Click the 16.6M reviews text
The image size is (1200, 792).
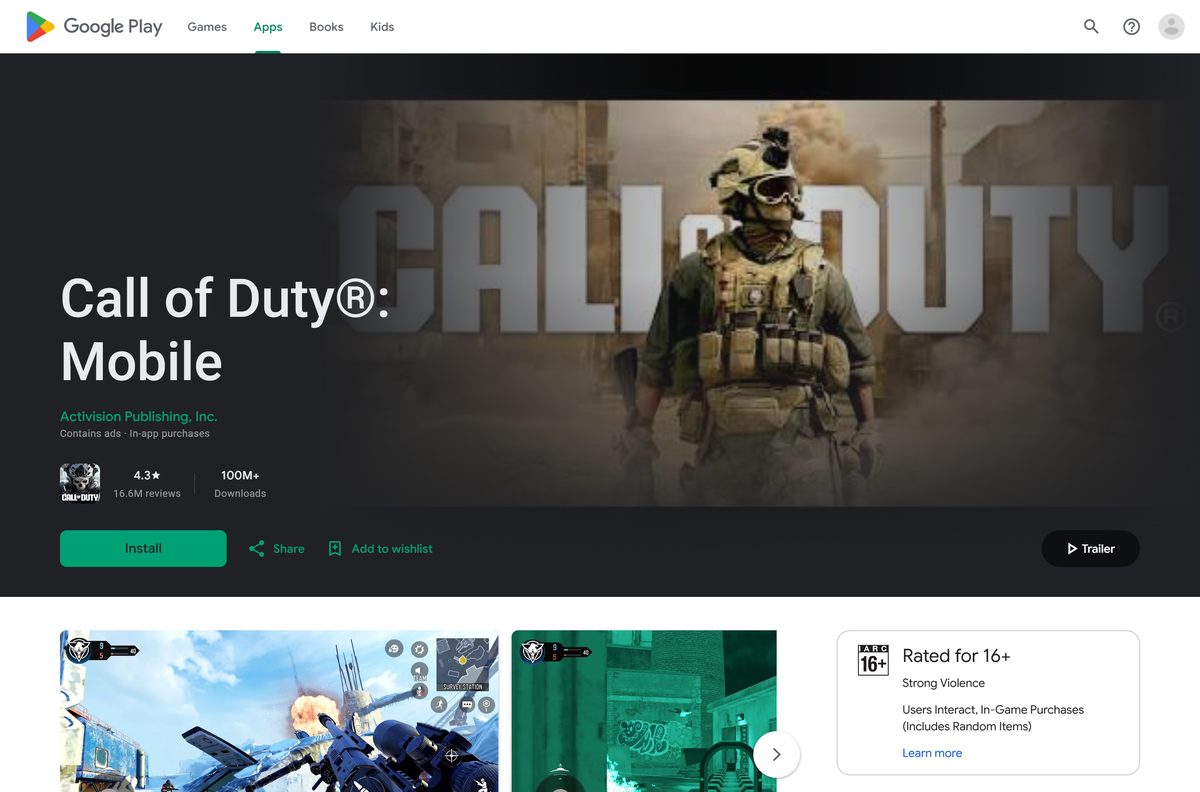tap(147, 493)
